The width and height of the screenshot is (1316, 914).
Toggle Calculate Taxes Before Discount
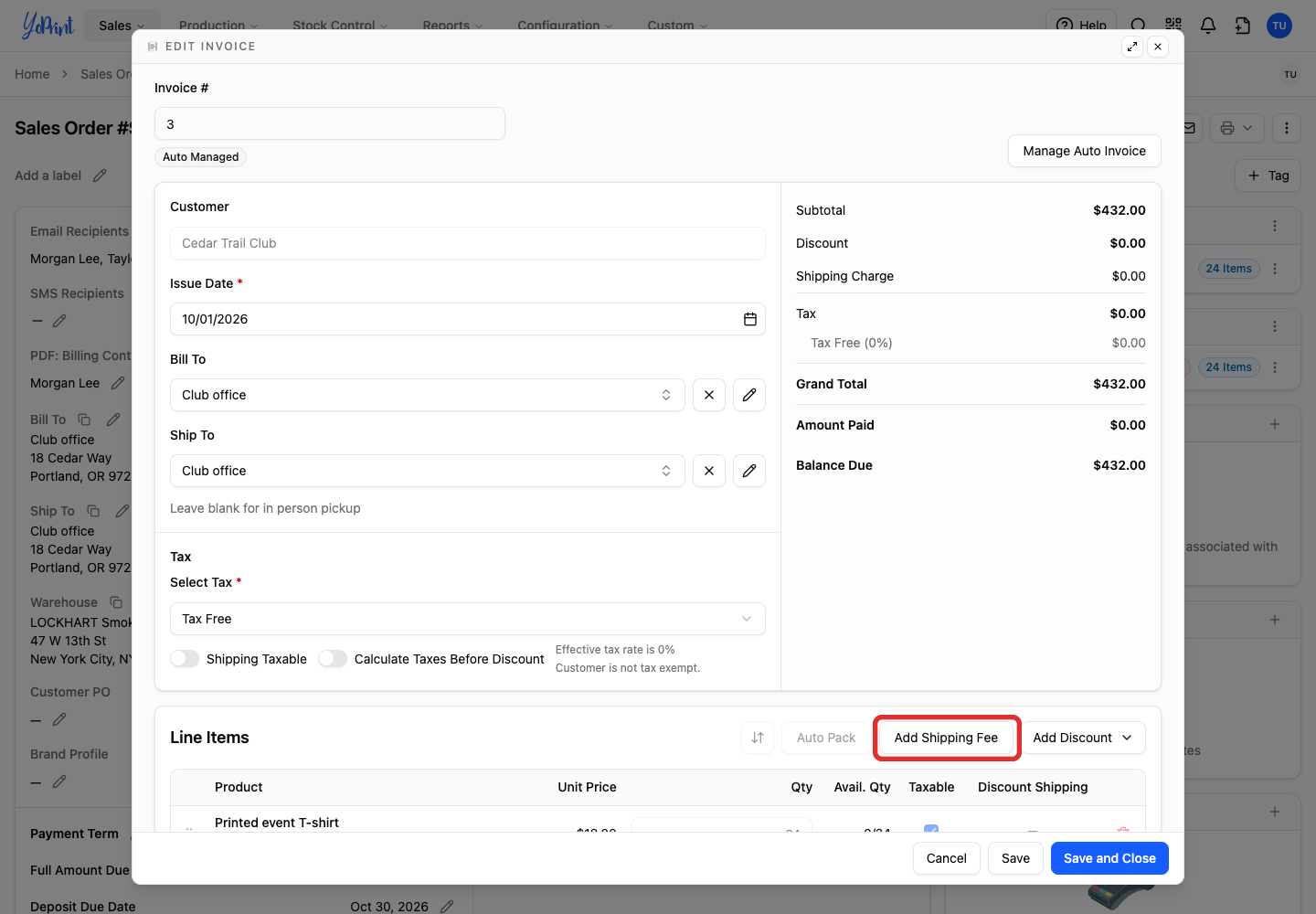point(333,659)
